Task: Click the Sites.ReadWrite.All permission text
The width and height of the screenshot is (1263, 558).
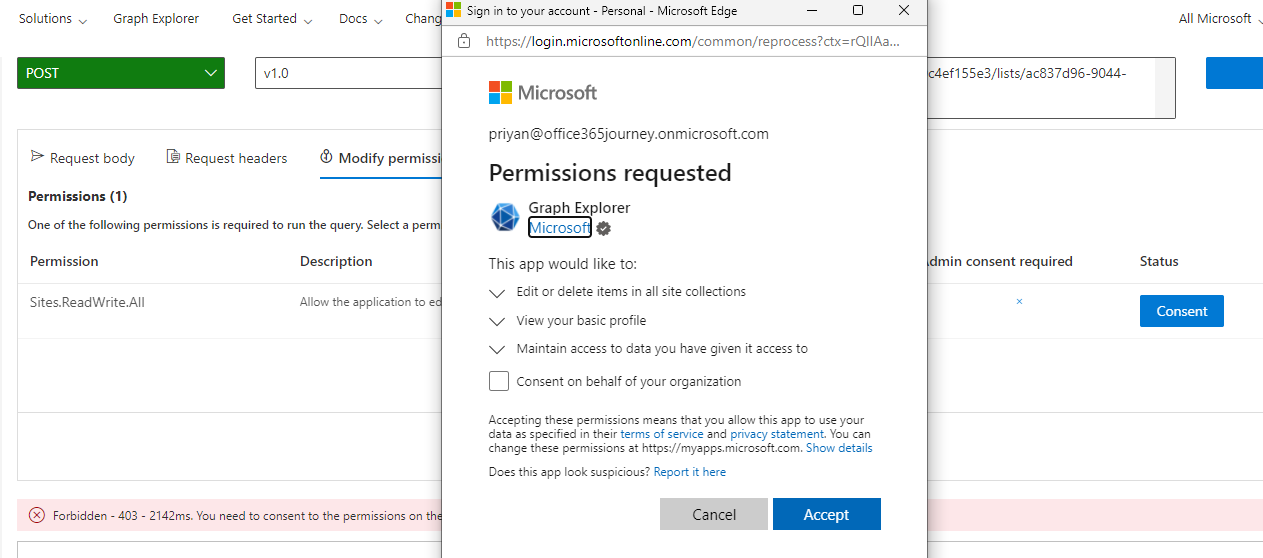Action: click(87, 302)
